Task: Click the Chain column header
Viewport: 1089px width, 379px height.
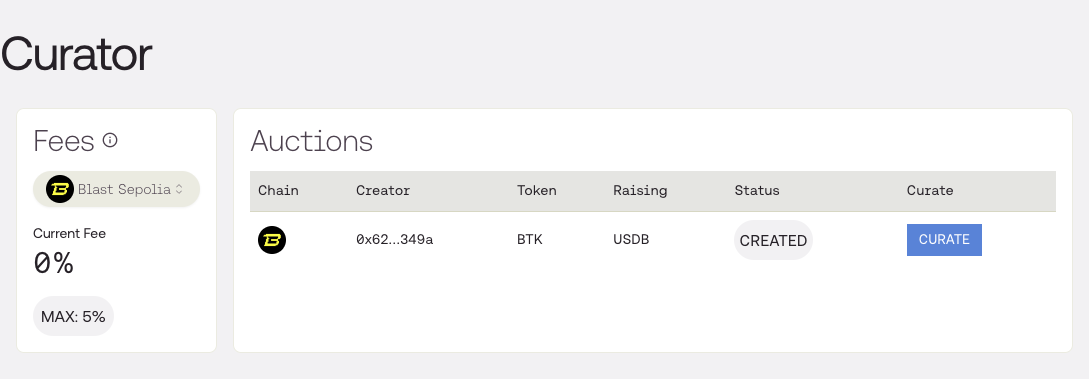Action: click(279, 190)
